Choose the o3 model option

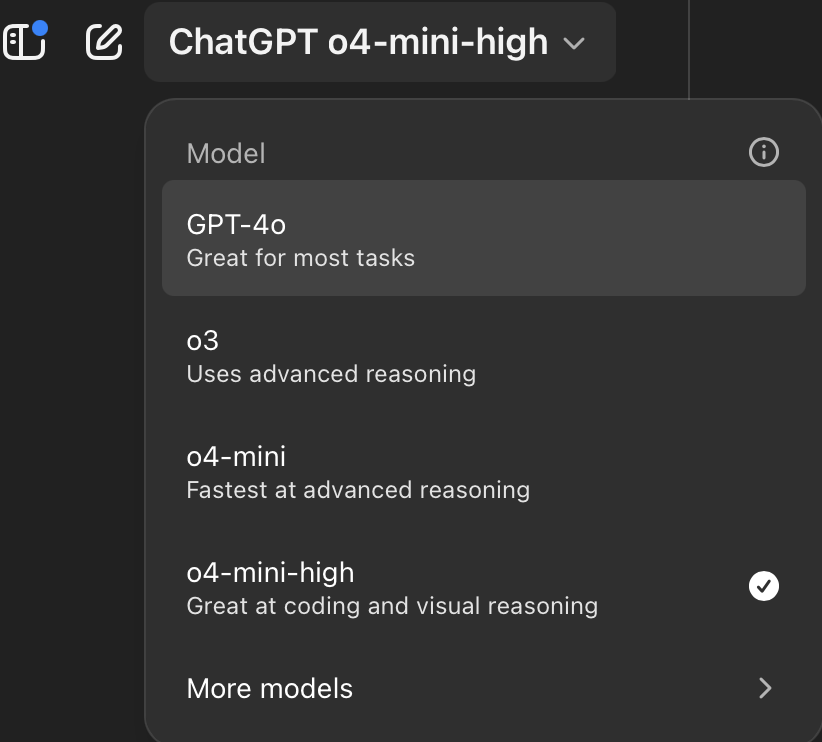[x=483, y=356]
